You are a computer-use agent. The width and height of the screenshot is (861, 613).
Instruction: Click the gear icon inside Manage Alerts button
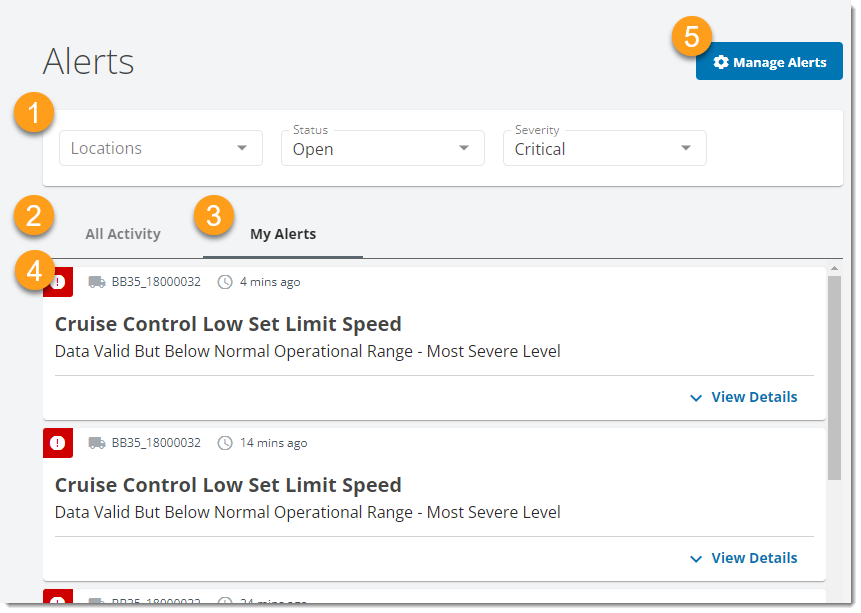(x=722, y=61)
